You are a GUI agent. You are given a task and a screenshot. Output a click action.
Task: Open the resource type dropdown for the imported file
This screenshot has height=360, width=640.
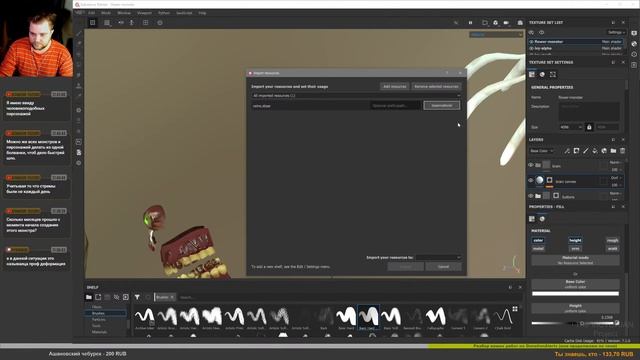click(442, 105)
